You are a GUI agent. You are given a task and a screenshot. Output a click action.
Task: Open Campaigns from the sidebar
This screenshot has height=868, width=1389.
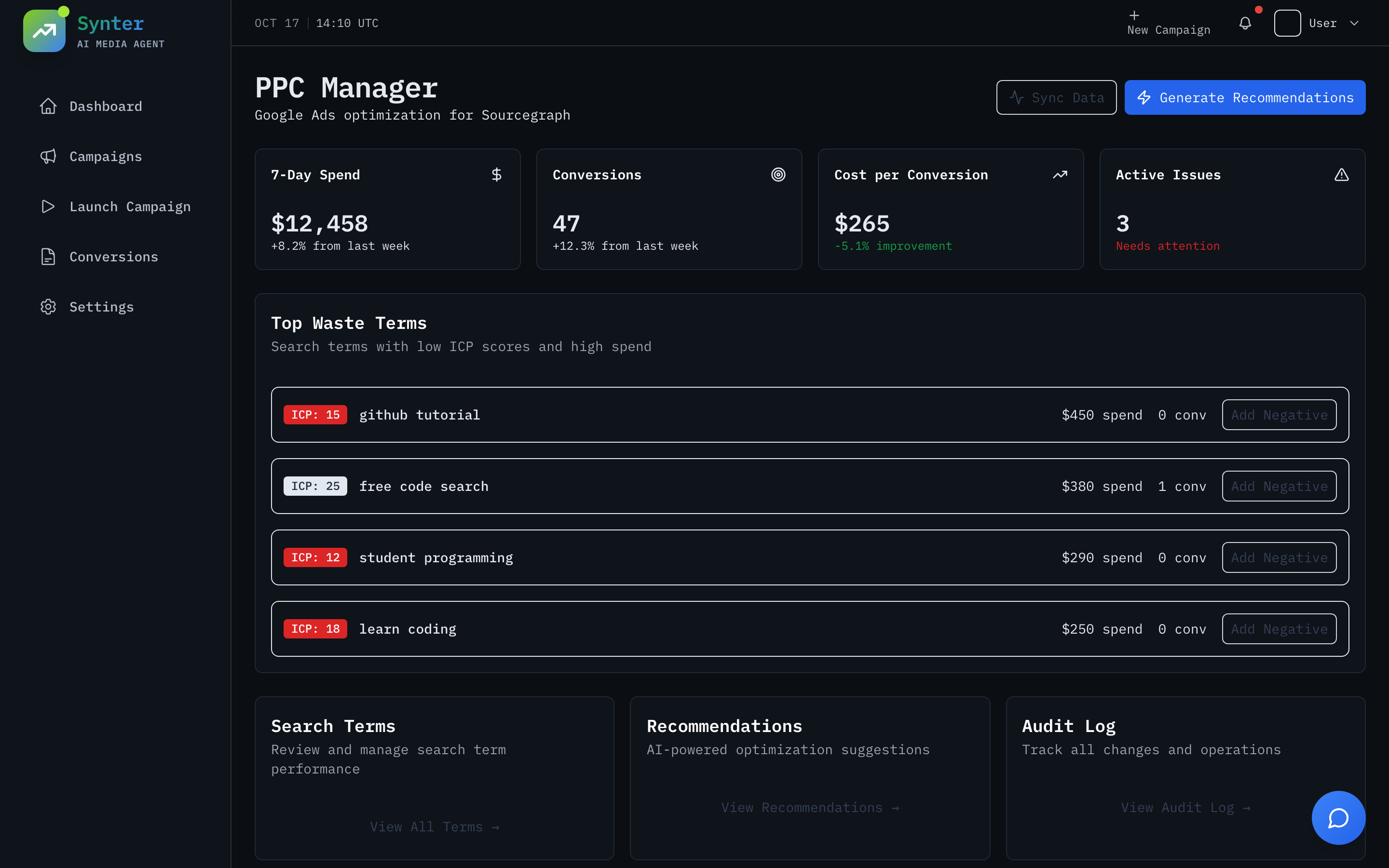(115, 156)
